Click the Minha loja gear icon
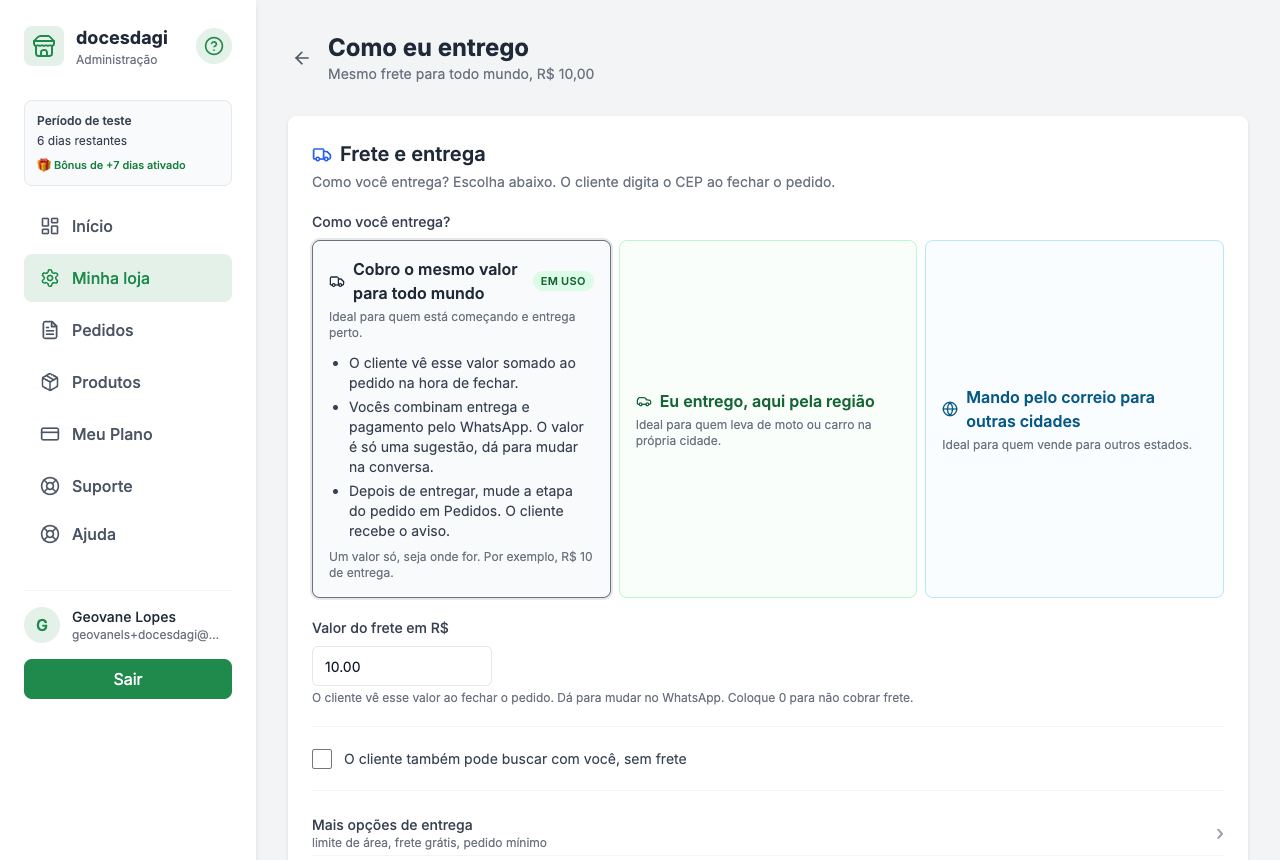This screenshot has width=1280, height=860. coord(50,278)
